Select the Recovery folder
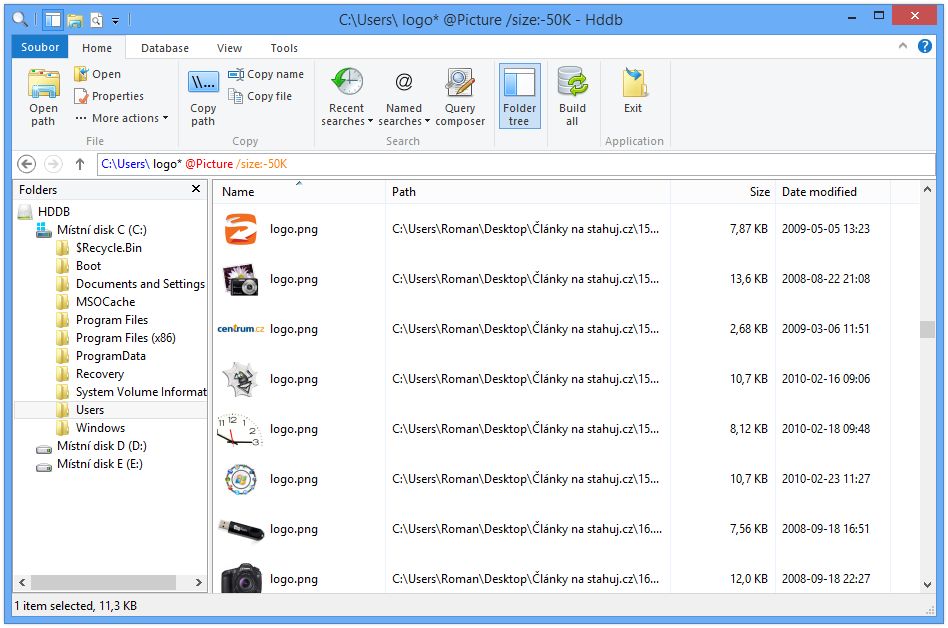The image size is (948, 628). pos(91,374)
